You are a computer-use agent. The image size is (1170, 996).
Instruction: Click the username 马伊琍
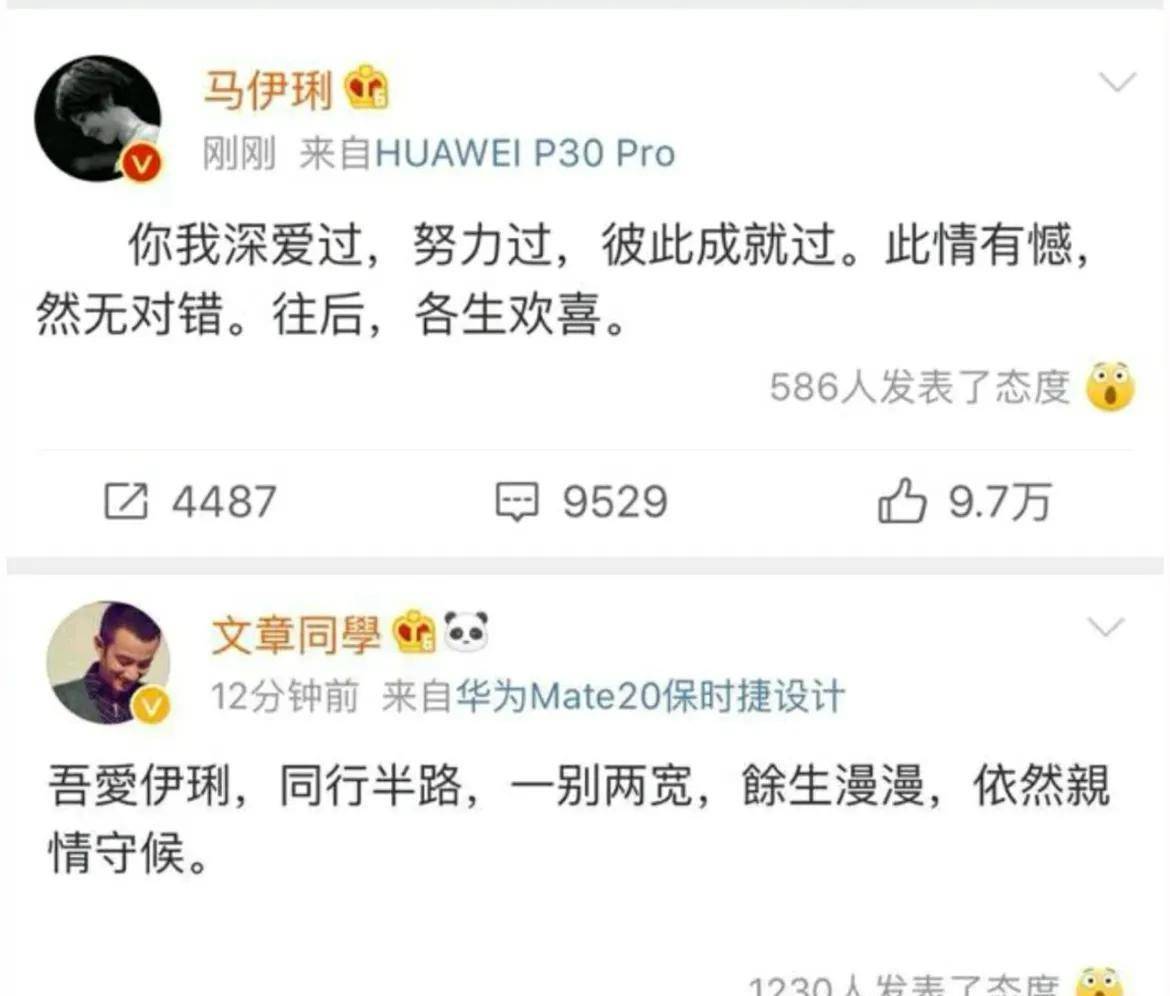(268, 90)
